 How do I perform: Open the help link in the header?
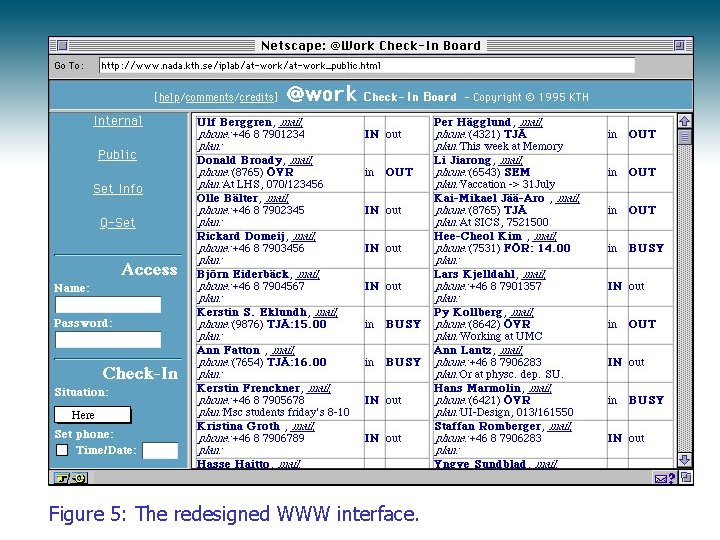(170, 97)
